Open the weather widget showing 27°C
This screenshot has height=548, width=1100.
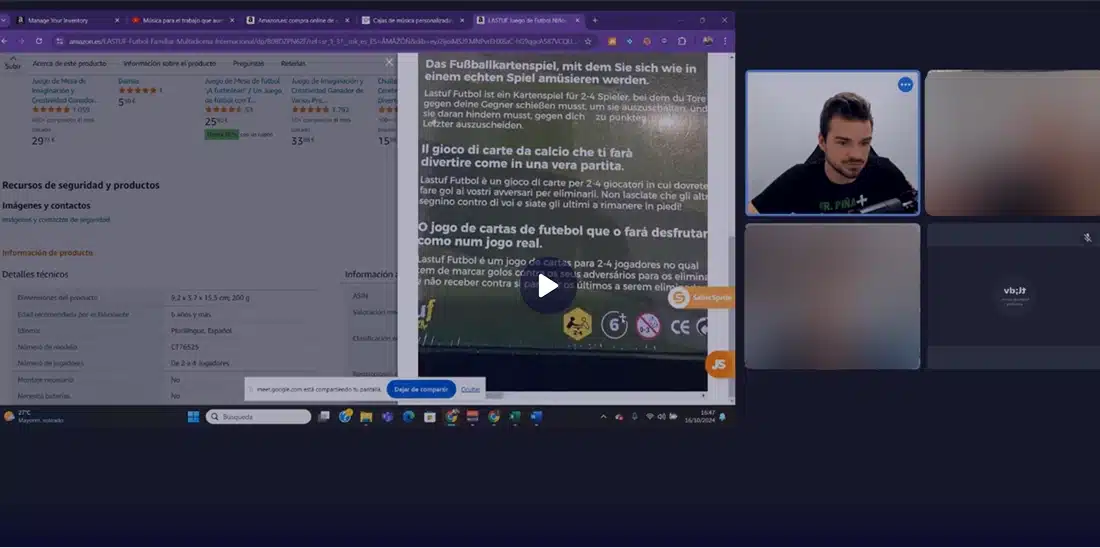click(34, 417)
